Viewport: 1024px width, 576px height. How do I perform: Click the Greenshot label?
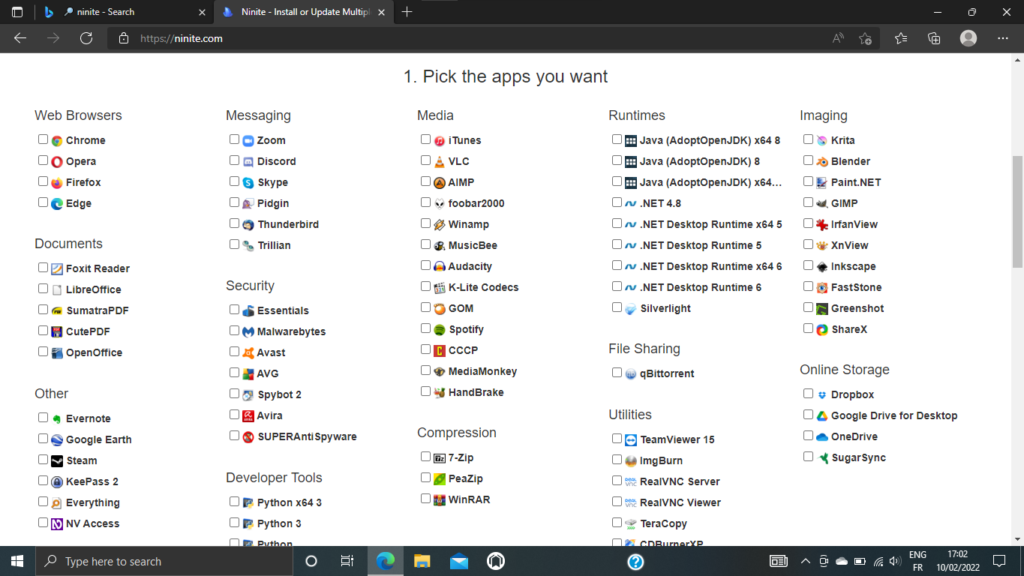pyautogui.click(x=857, y=308)
